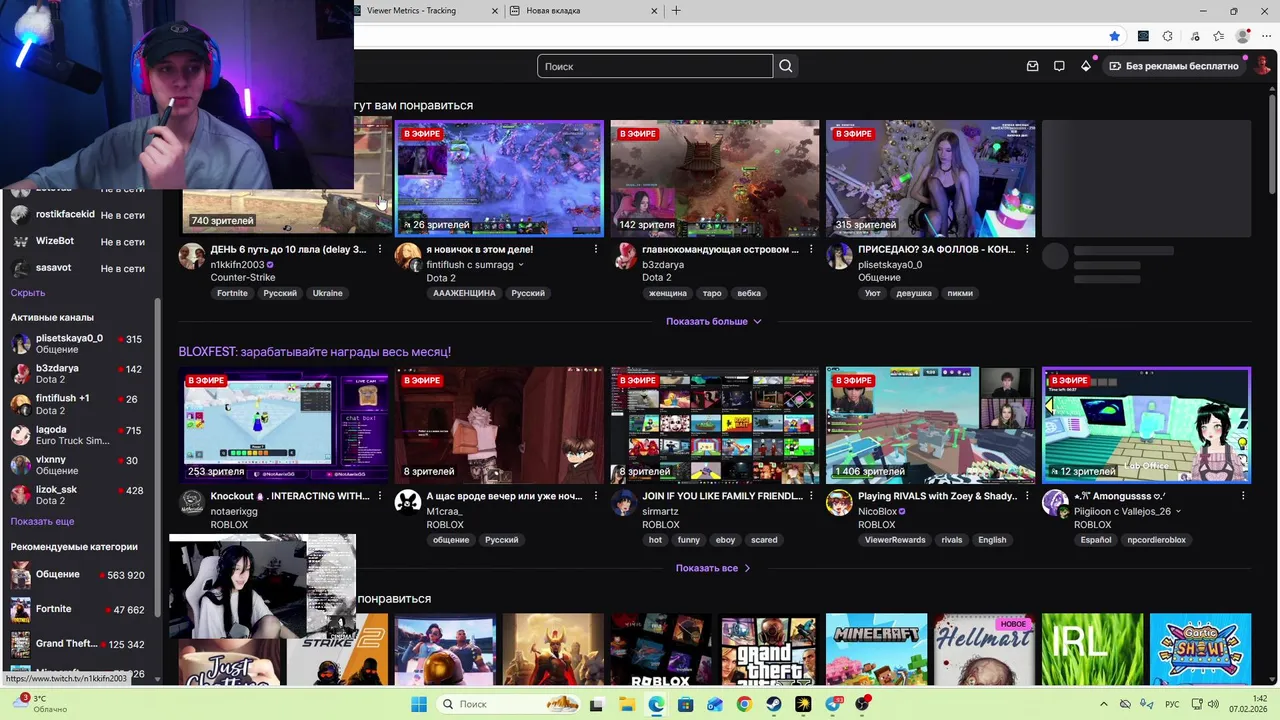The image size is (1280, 720).
Task: Click the Twitch search input field
Action: [x=655, y=66]
